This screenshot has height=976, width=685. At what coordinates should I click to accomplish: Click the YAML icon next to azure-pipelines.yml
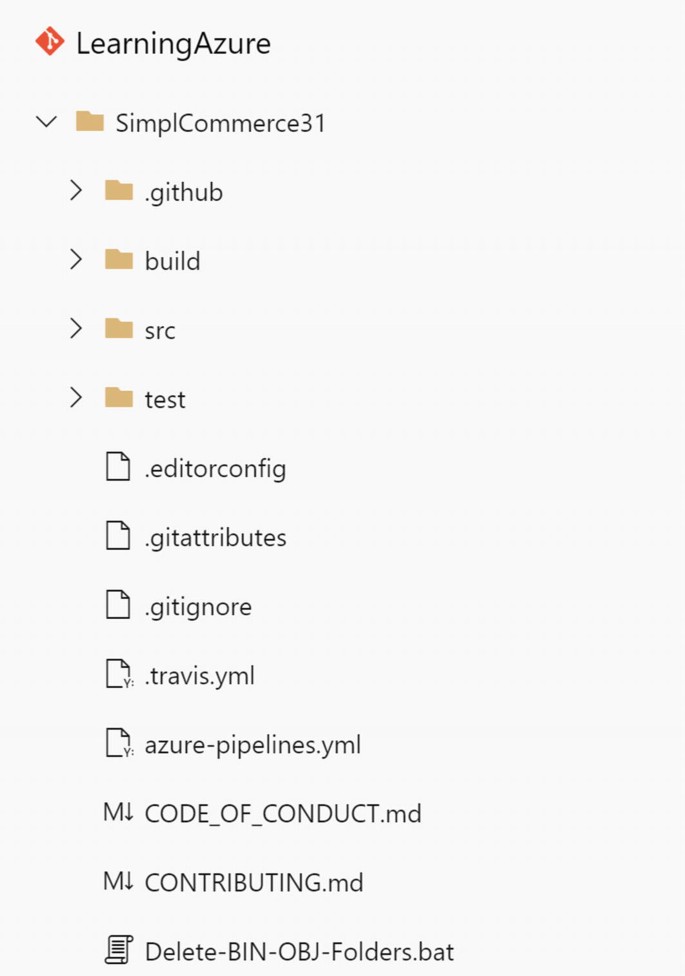[x=117, y=743]
